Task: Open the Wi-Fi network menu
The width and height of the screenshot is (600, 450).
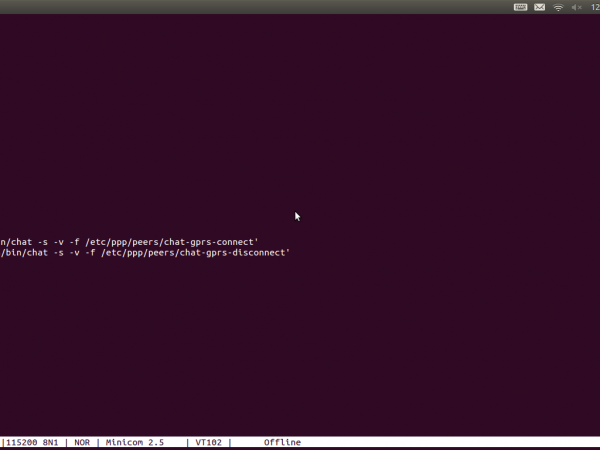Action: (558, 7)
